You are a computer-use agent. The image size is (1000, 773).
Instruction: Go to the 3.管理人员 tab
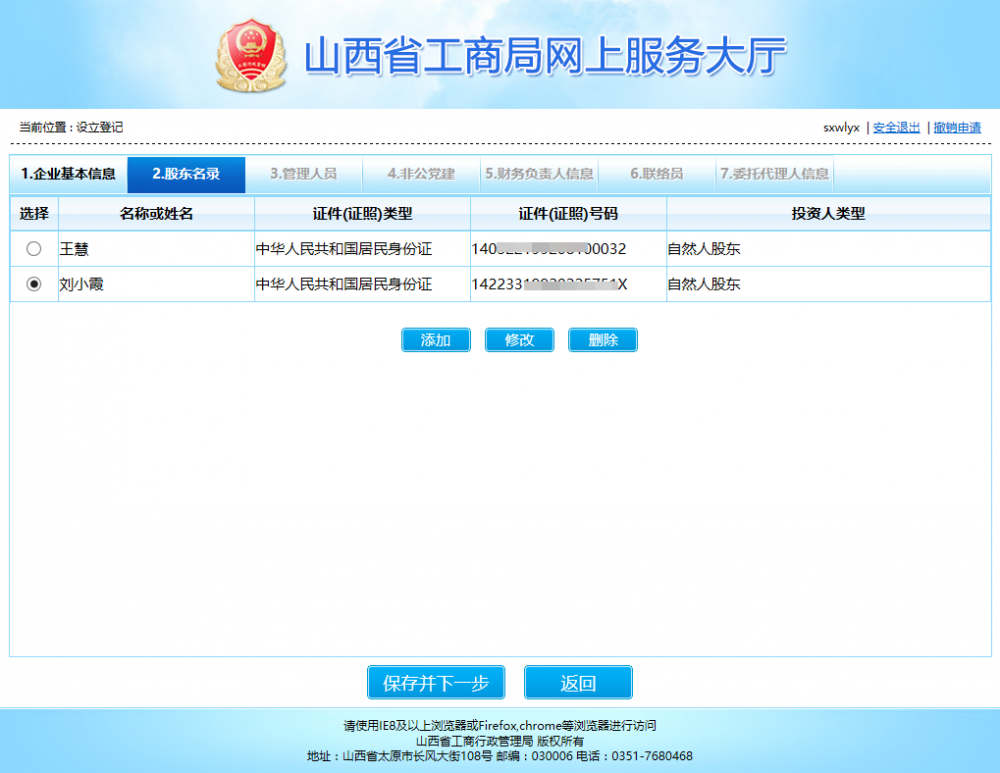(x=303, y=174)
